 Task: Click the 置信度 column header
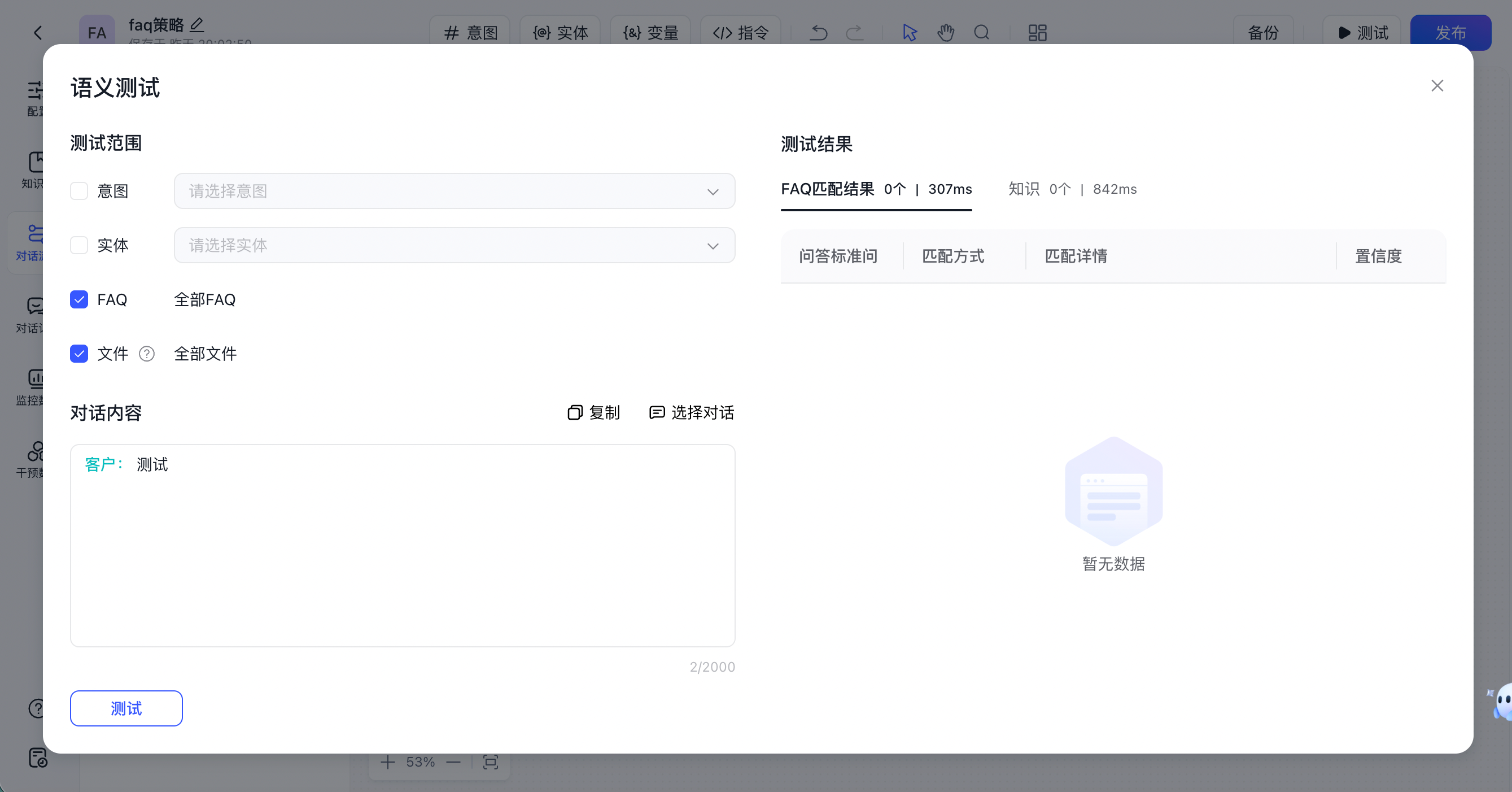[1378, 256]
